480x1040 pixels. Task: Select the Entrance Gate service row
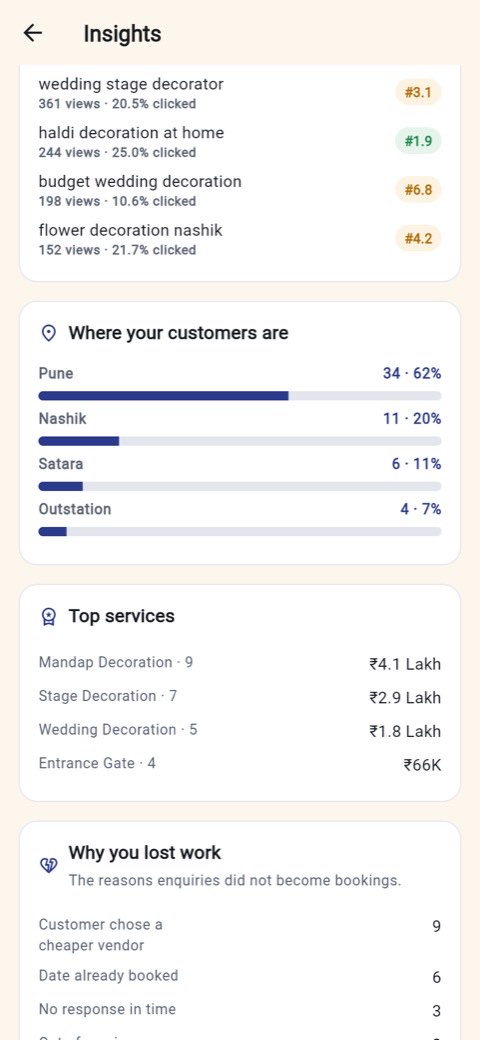click(240, 764)
